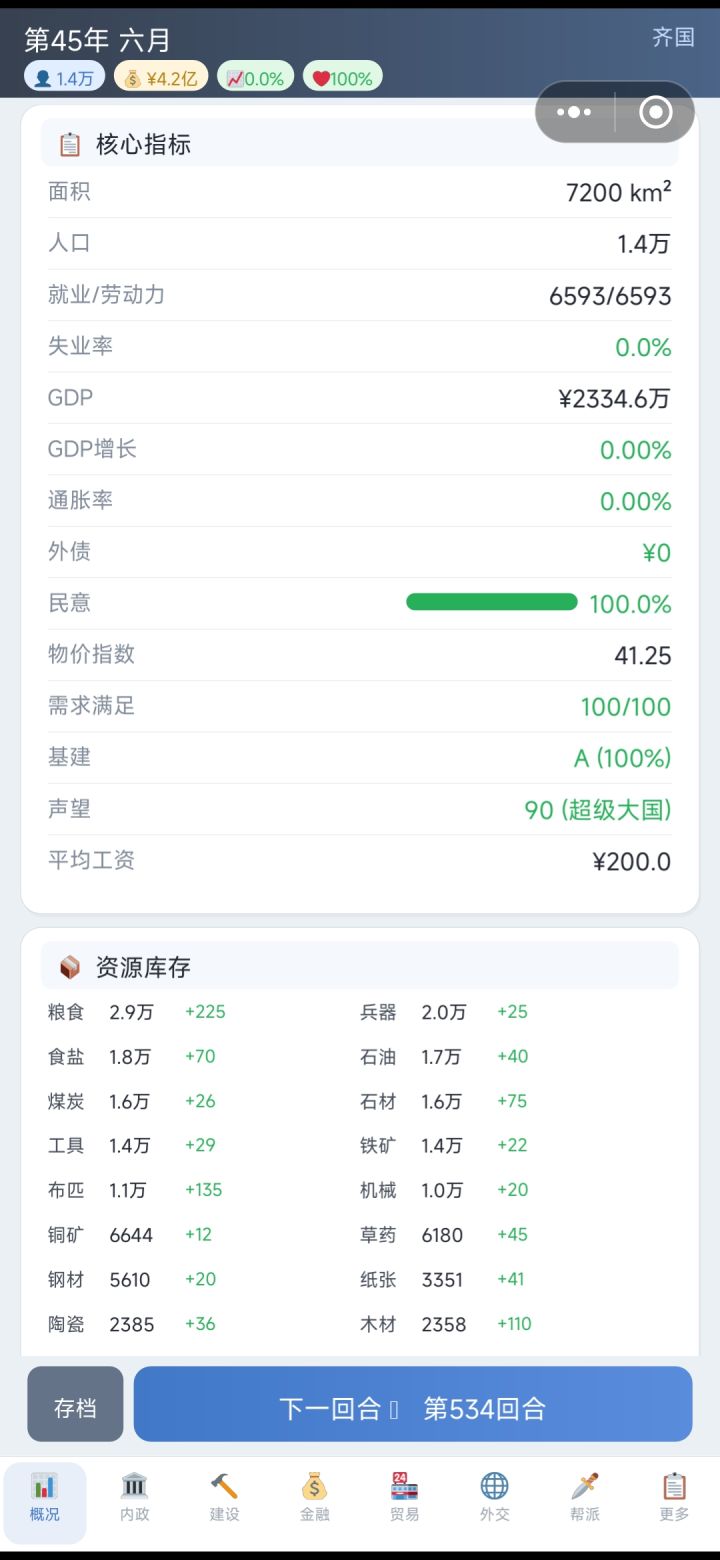Tap the 核心指标 section header
This screenshot has width=720, height=1560.
(143, 145)
